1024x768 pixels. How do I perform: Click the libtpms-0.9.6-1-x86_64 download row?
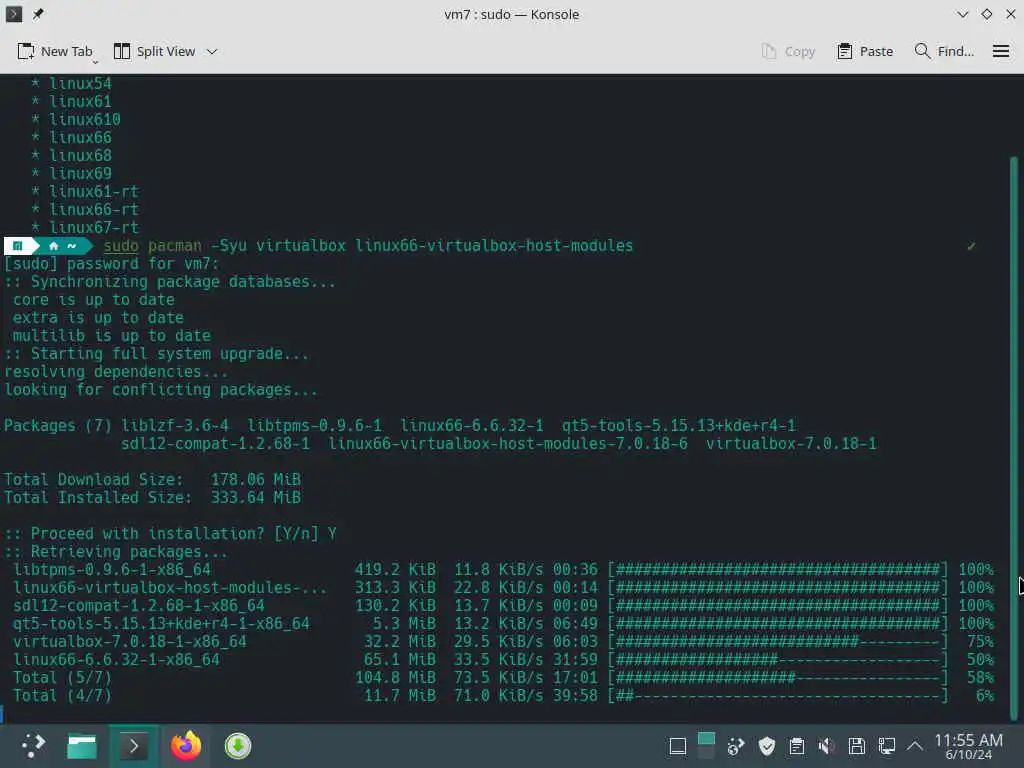[x=503, y=569]
